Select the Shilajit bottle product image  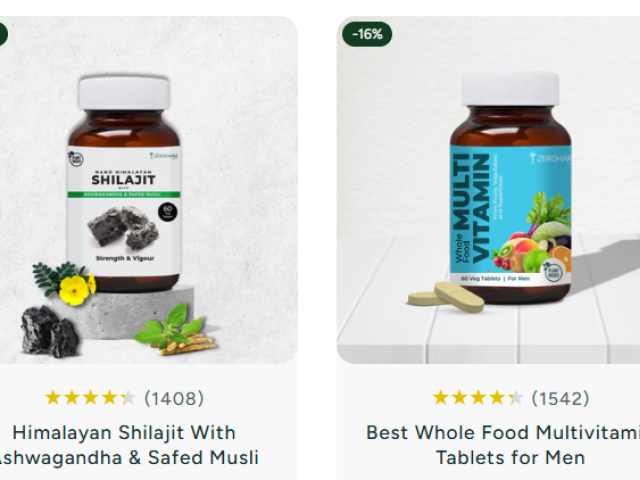pos(124,184)
